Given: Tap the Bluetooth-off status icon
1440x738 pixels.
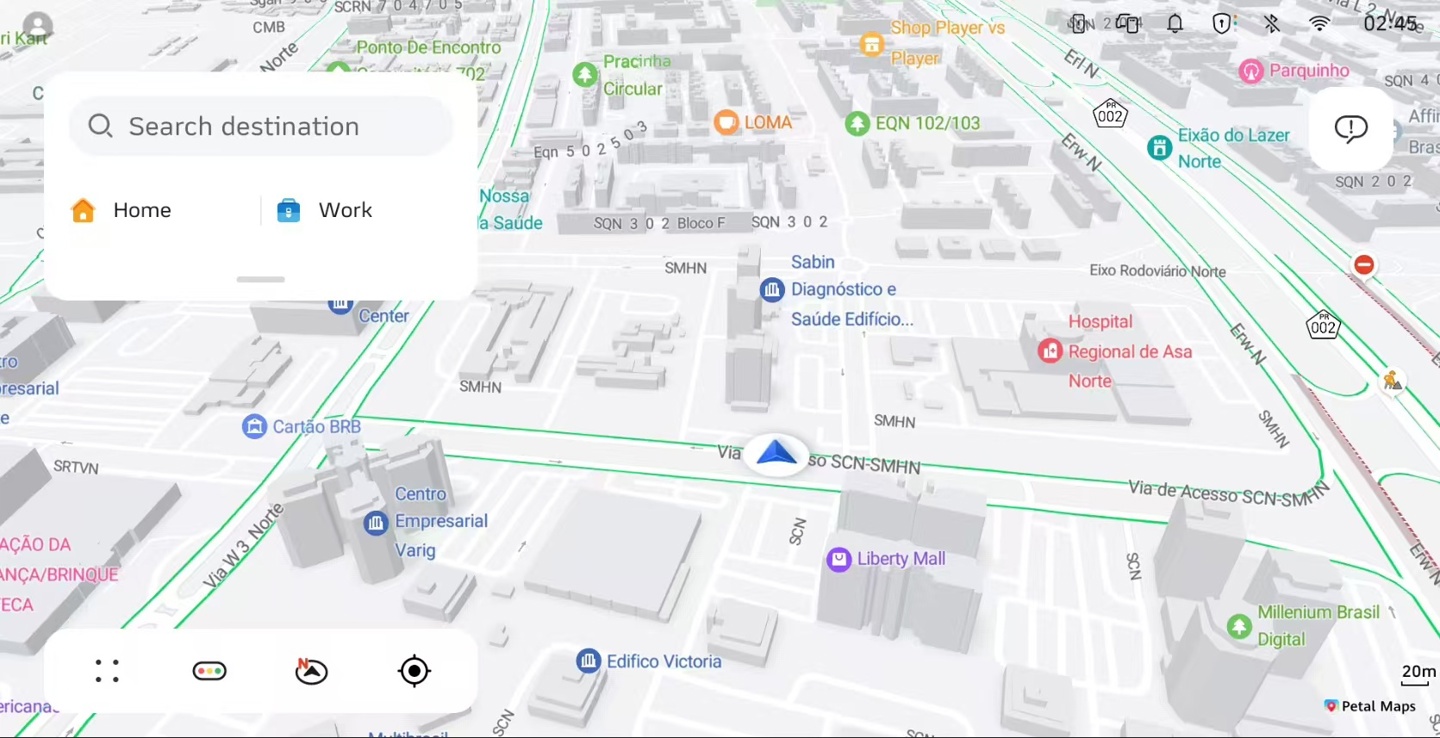Looking at the screenshot, I should pos(1271,24).
